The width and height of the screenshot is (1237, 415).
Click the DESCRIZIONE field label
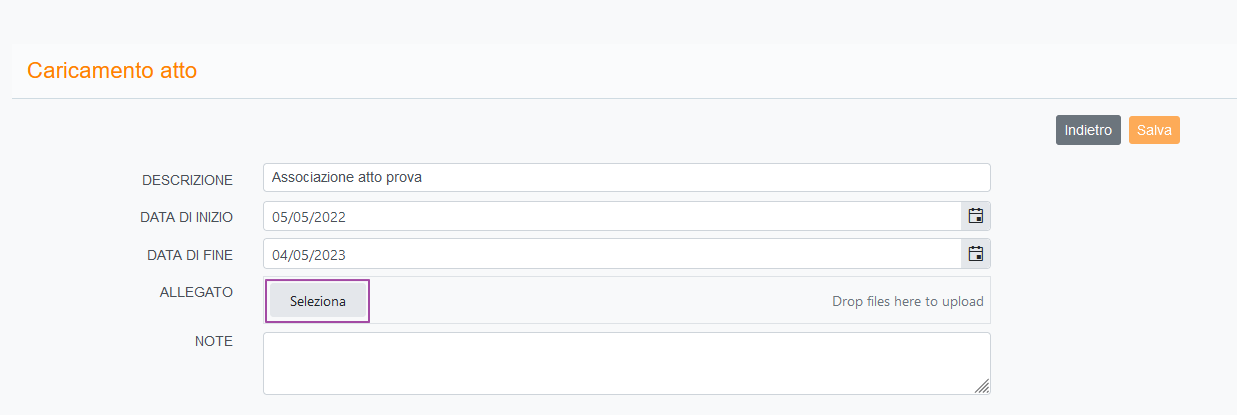[x=187, y=180]
